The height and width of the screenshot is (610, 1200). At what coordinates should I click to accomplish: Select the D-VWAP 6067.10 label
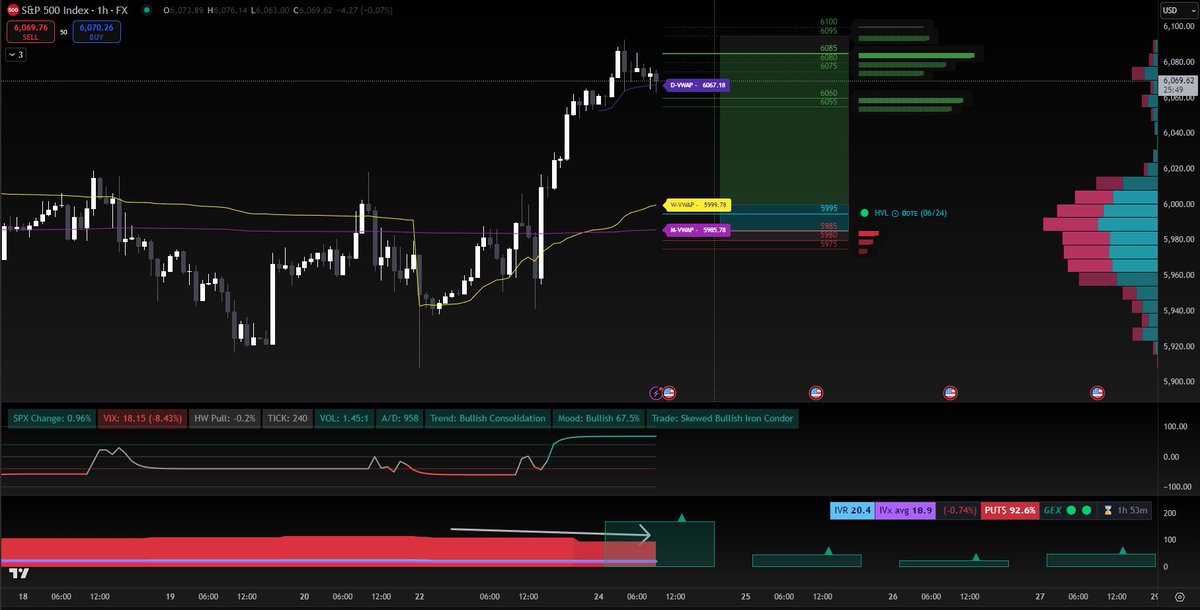pos(697,86)
